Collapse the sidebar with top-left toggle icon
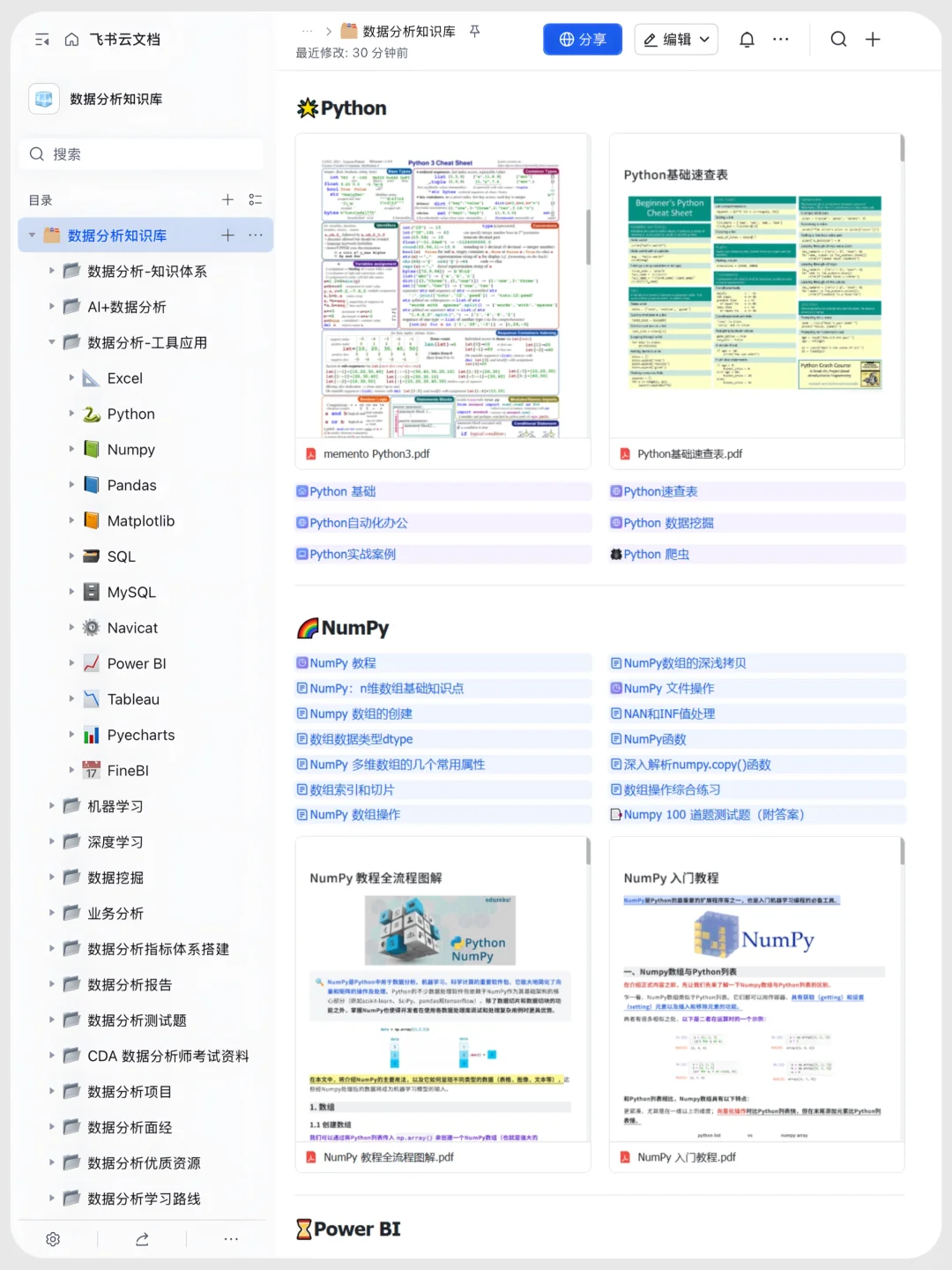952x1270 pixels. [x=41, y=40]
